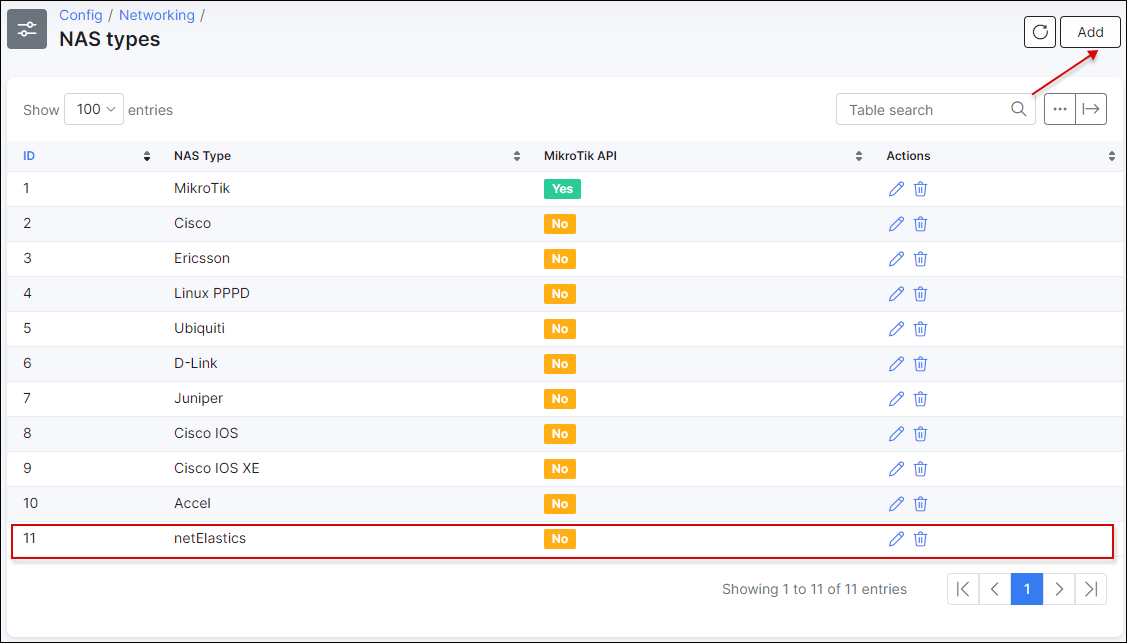1127x643 pixels.
Task: Go to the last page
Action: pyautogui.click(x=1091, y=589)
